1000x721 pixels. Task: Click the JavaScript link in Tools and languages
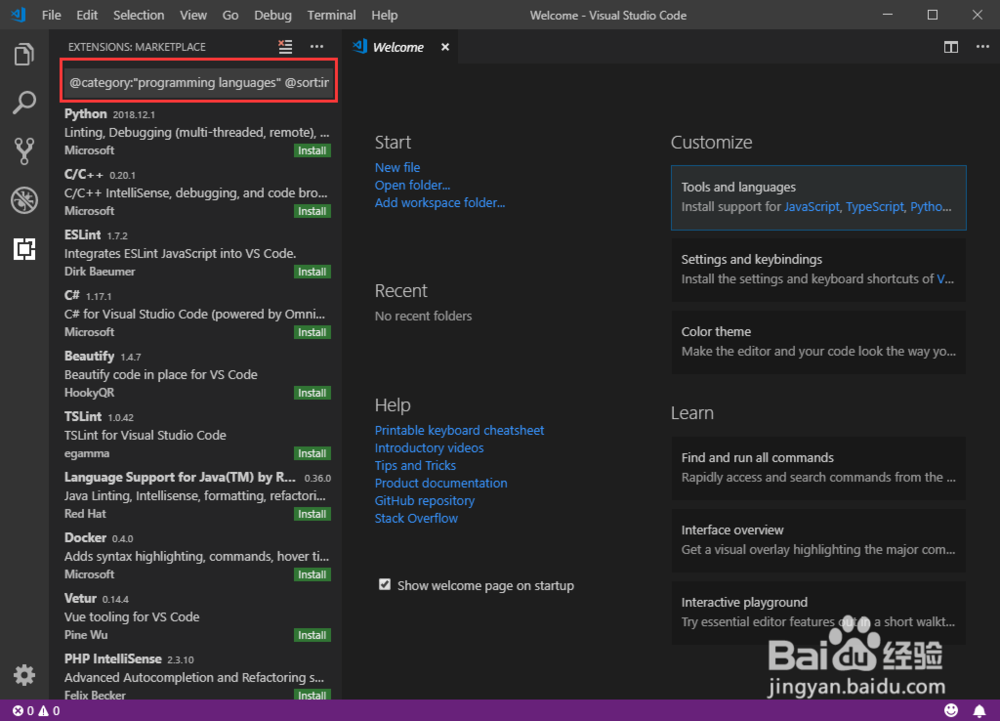811,207
